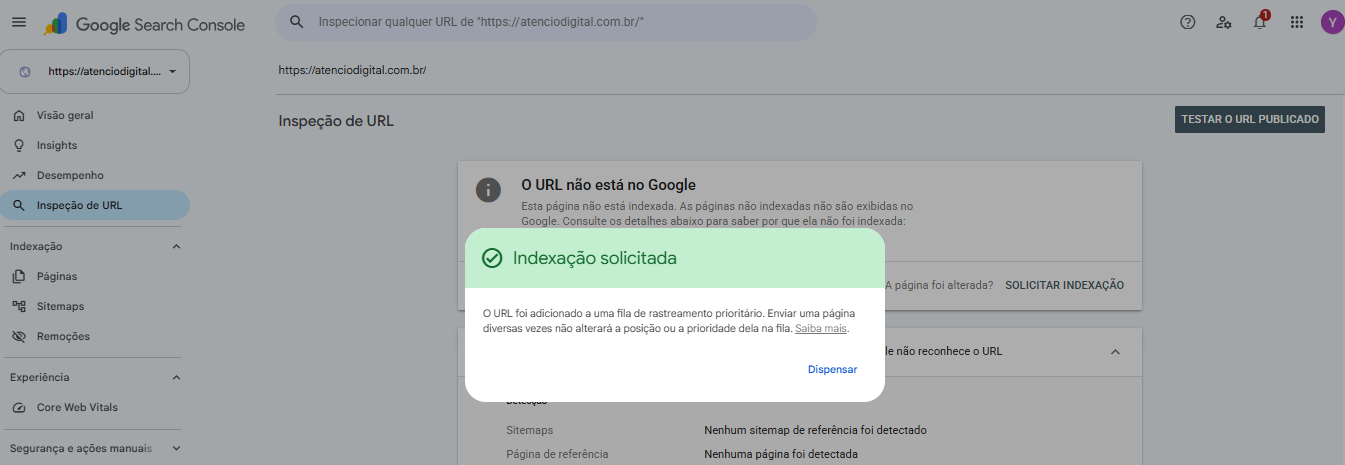Click the trend icon beside Desempenho
1345x465 pixels.
[x=18, y=175]
